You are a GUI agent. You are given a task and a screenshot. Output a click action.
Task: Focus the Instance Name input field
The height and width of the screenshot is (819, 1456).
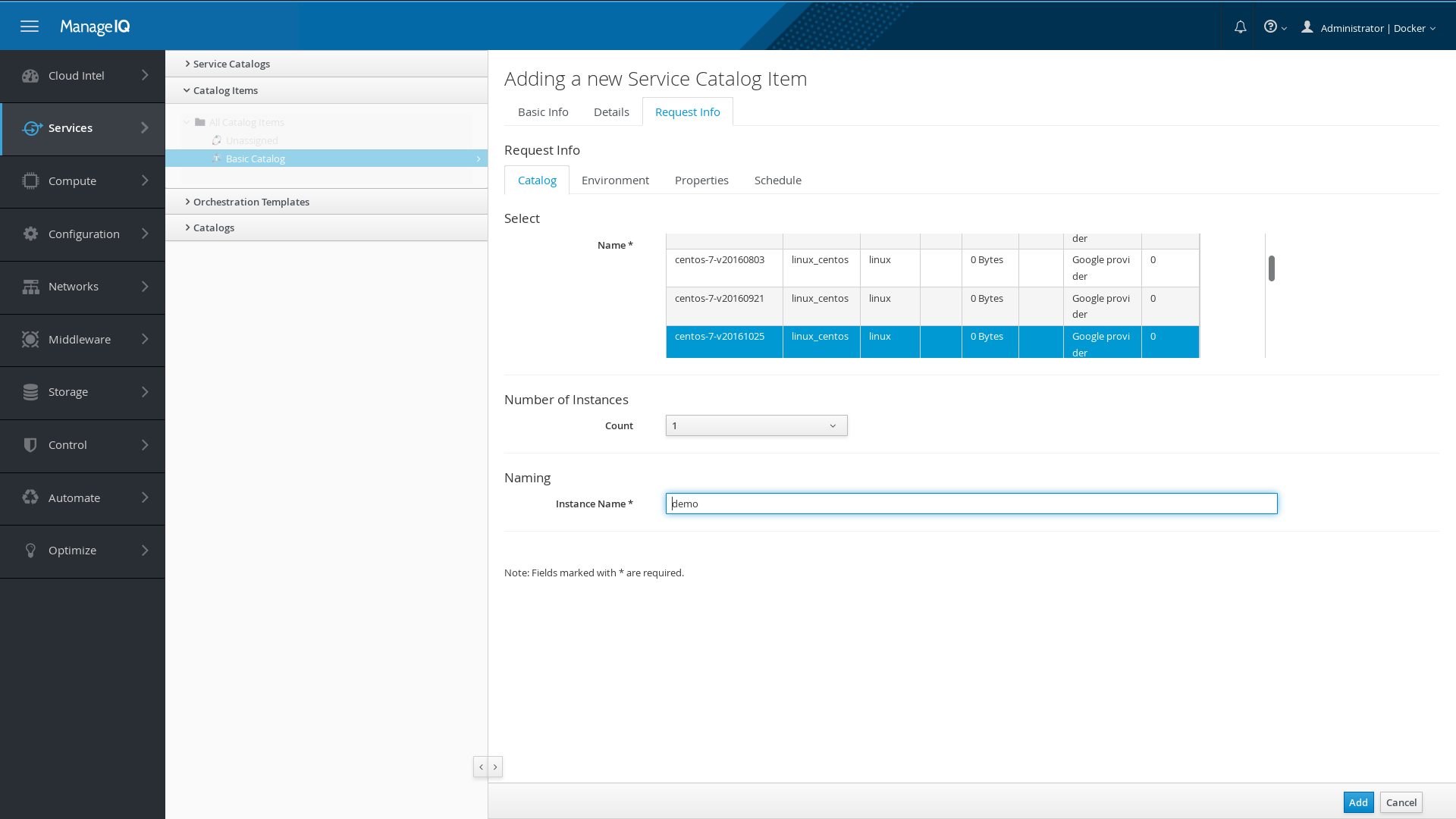tap(971, 504)
